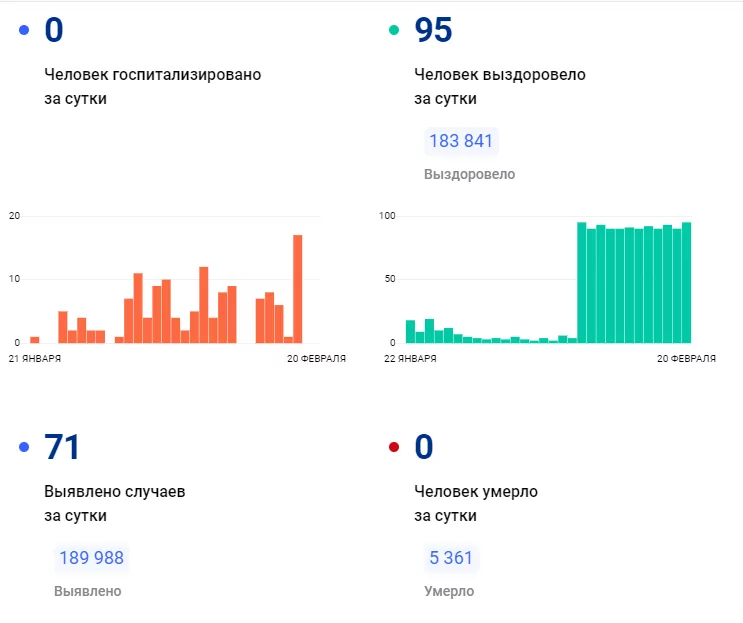
Task: Click the blue dot beside hospitalized zero
Action: click(x=24, y=30)
